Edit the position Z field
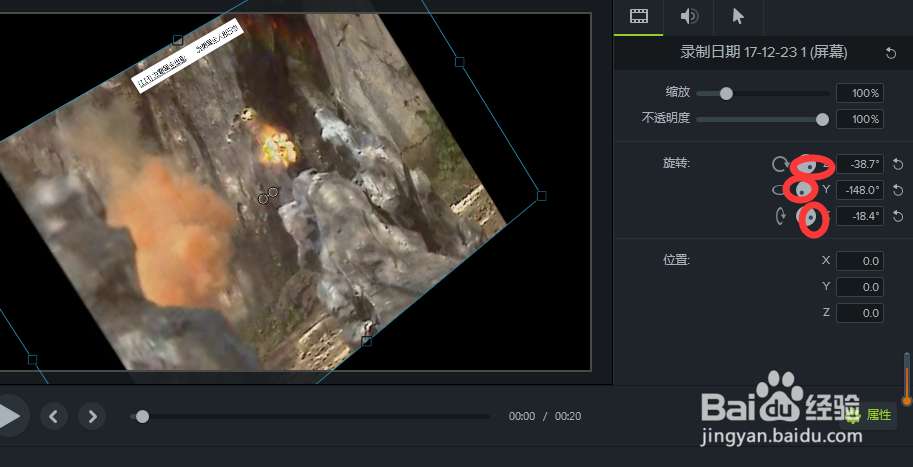The width and height of the screenshot is (913, 467). (859, 313)
